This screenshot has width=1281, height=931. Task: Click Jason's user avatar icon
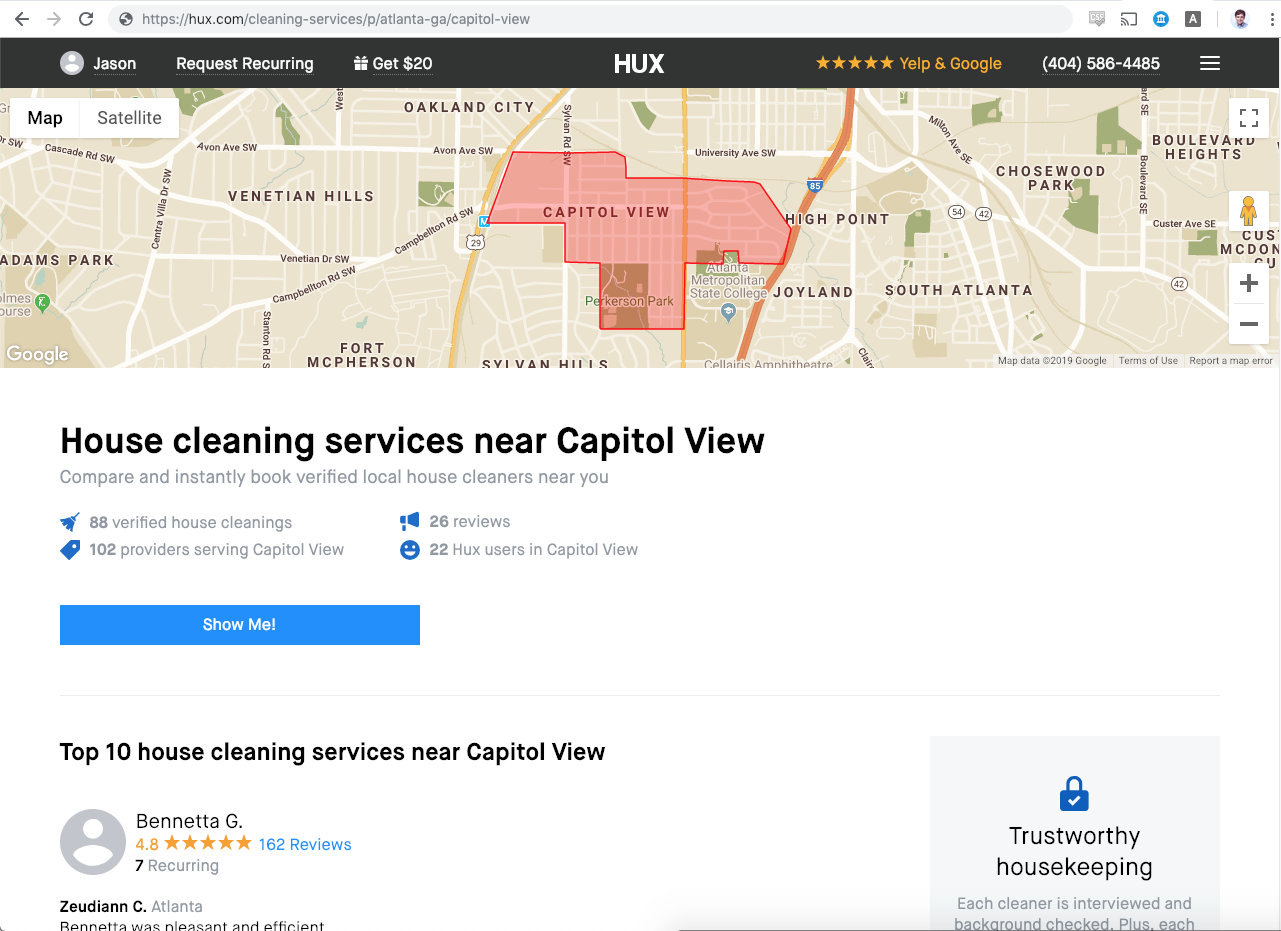(x=72, y=63)
